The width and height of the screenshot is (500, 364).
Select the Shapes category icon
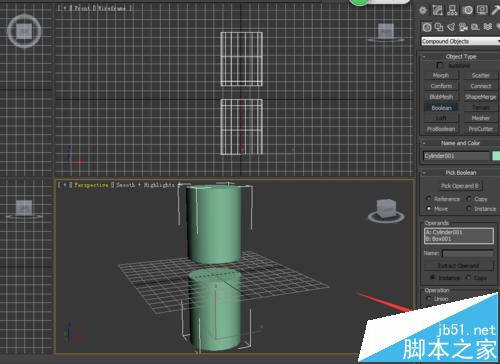pyautogui.click(x=439, y=27)
